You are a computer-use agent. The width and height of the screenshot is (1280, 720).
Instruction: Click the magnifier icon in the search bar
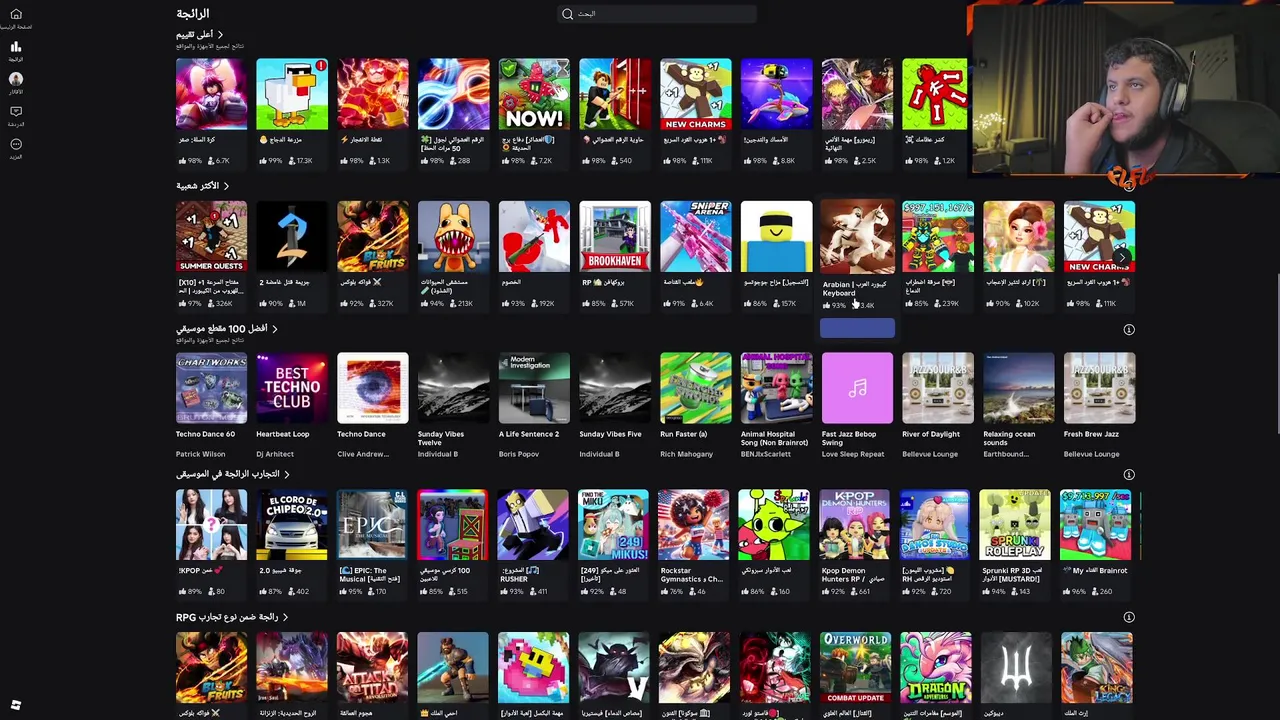[567, 14]
